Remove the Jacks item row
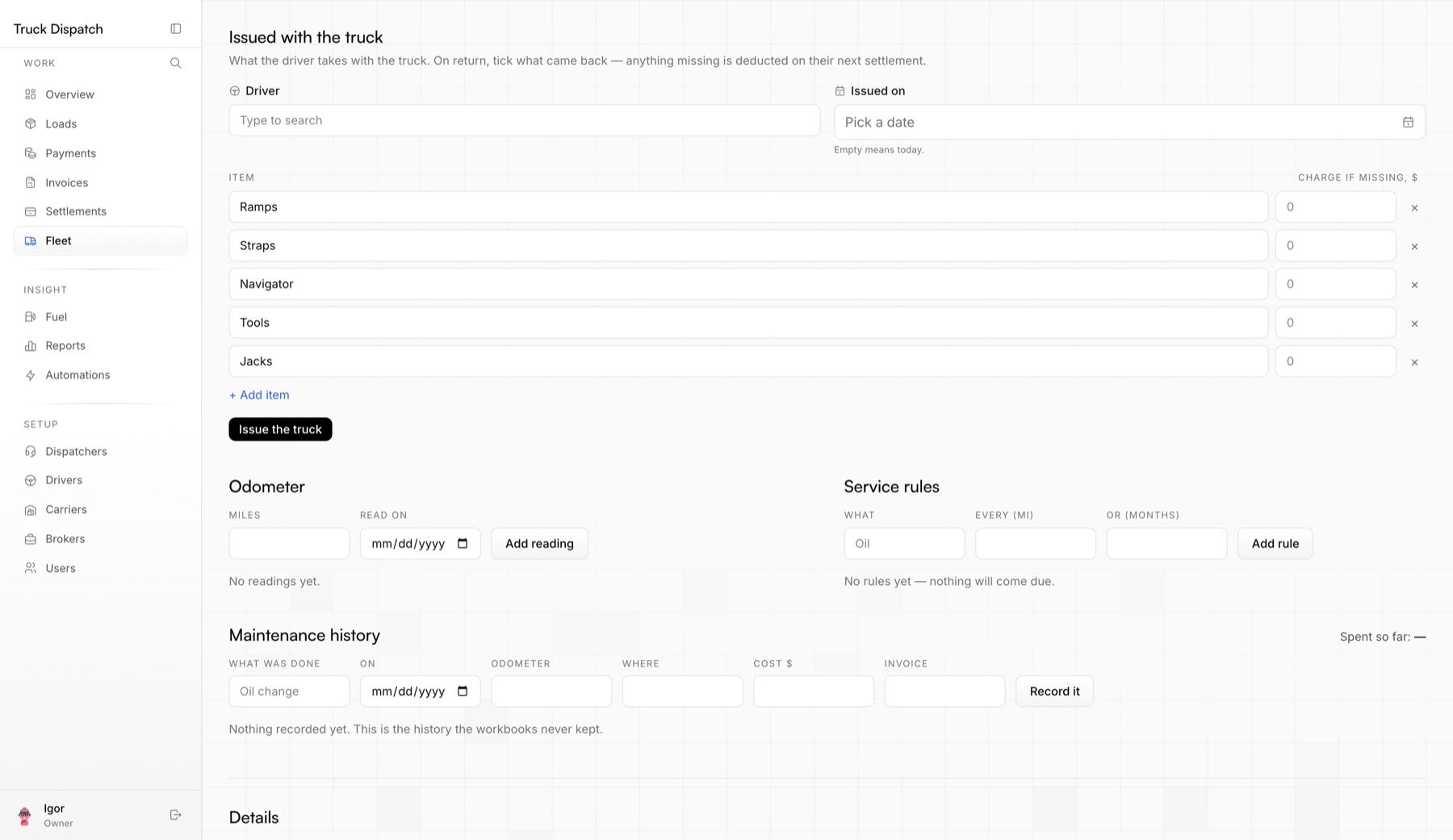The width and height of the screenshot is (1453, 840). click(x=1414, y=362)
